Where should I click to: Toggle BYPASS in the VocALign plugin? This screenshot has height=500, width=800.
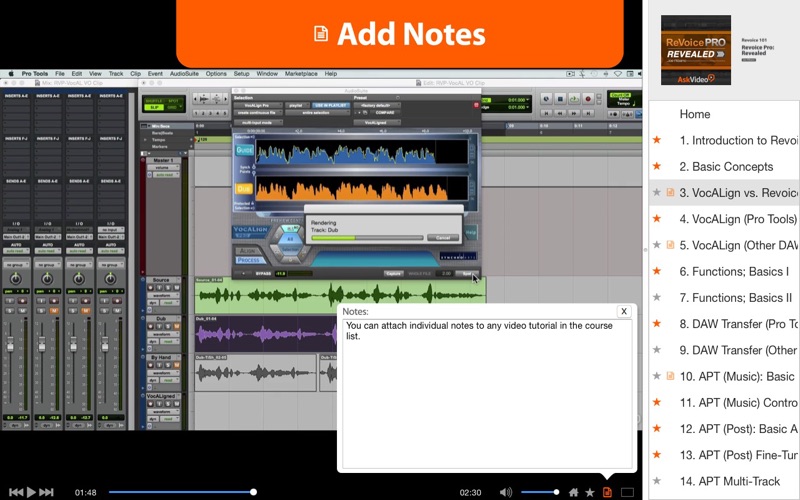[x=263, y=273]
